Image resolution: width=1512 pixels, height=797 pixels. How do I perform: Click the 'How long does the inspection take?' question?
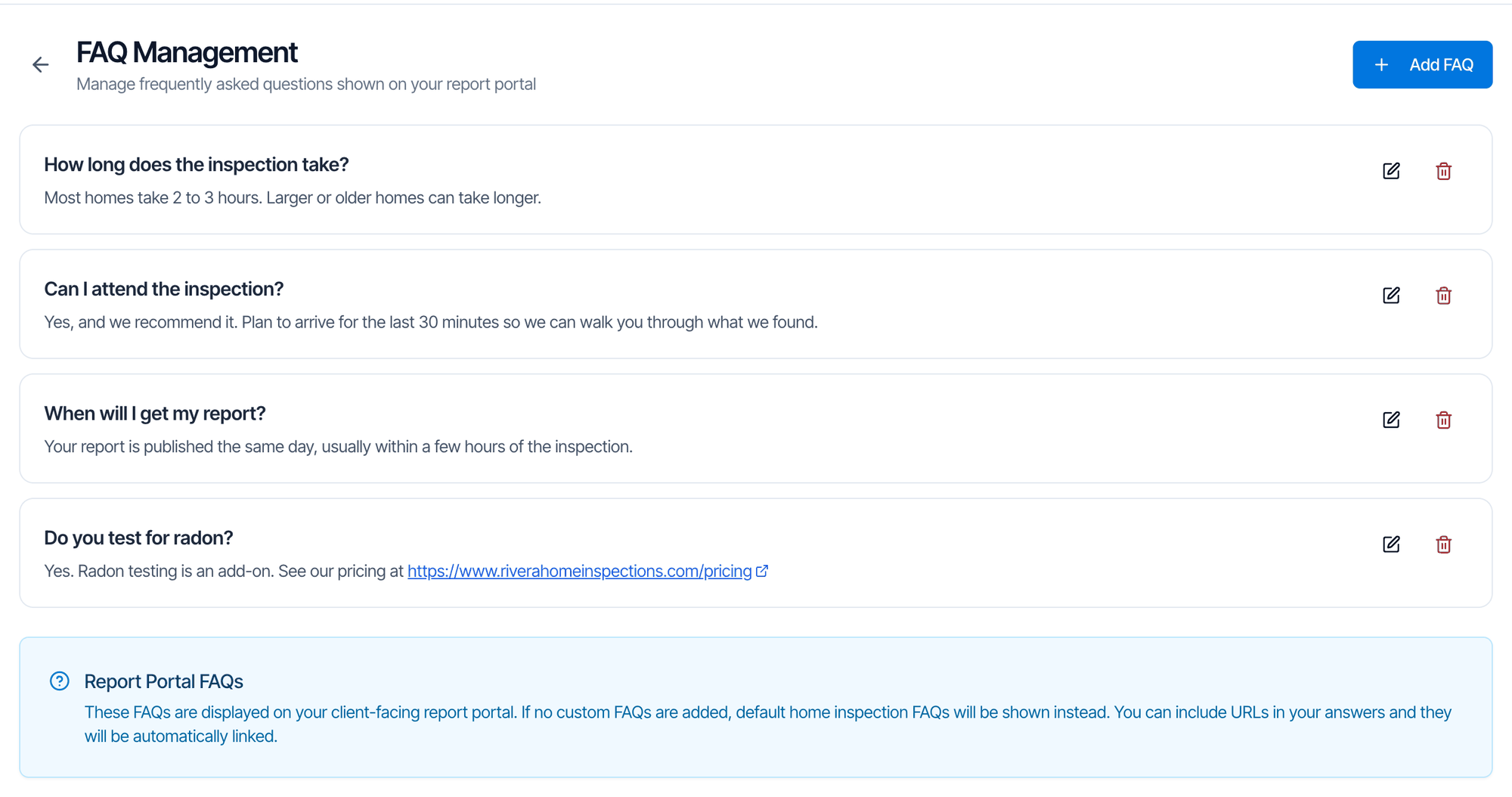(x=197, y=165)
